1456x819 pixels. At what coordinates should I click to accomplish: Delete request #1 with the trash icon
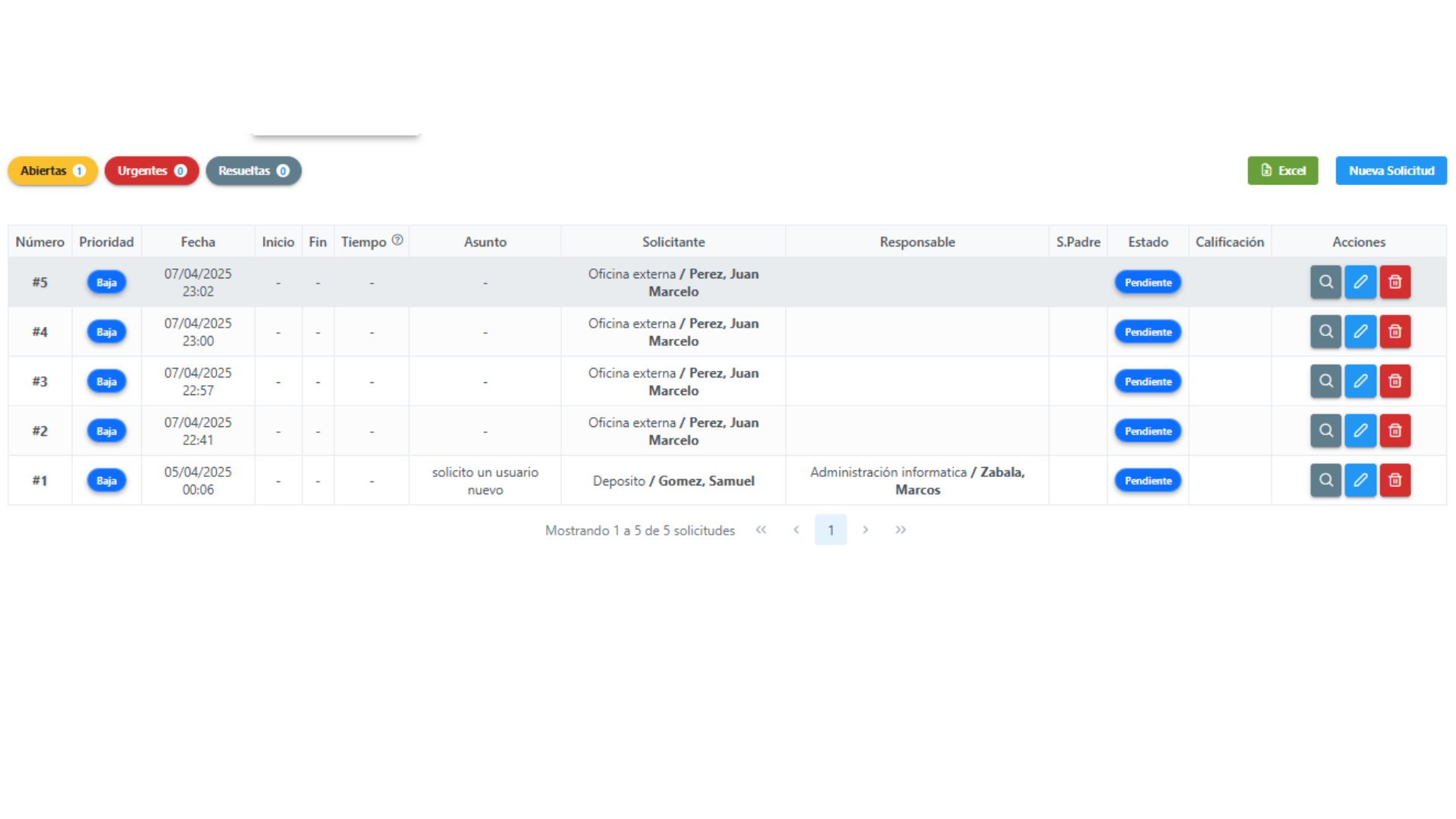click(1395, 480)
